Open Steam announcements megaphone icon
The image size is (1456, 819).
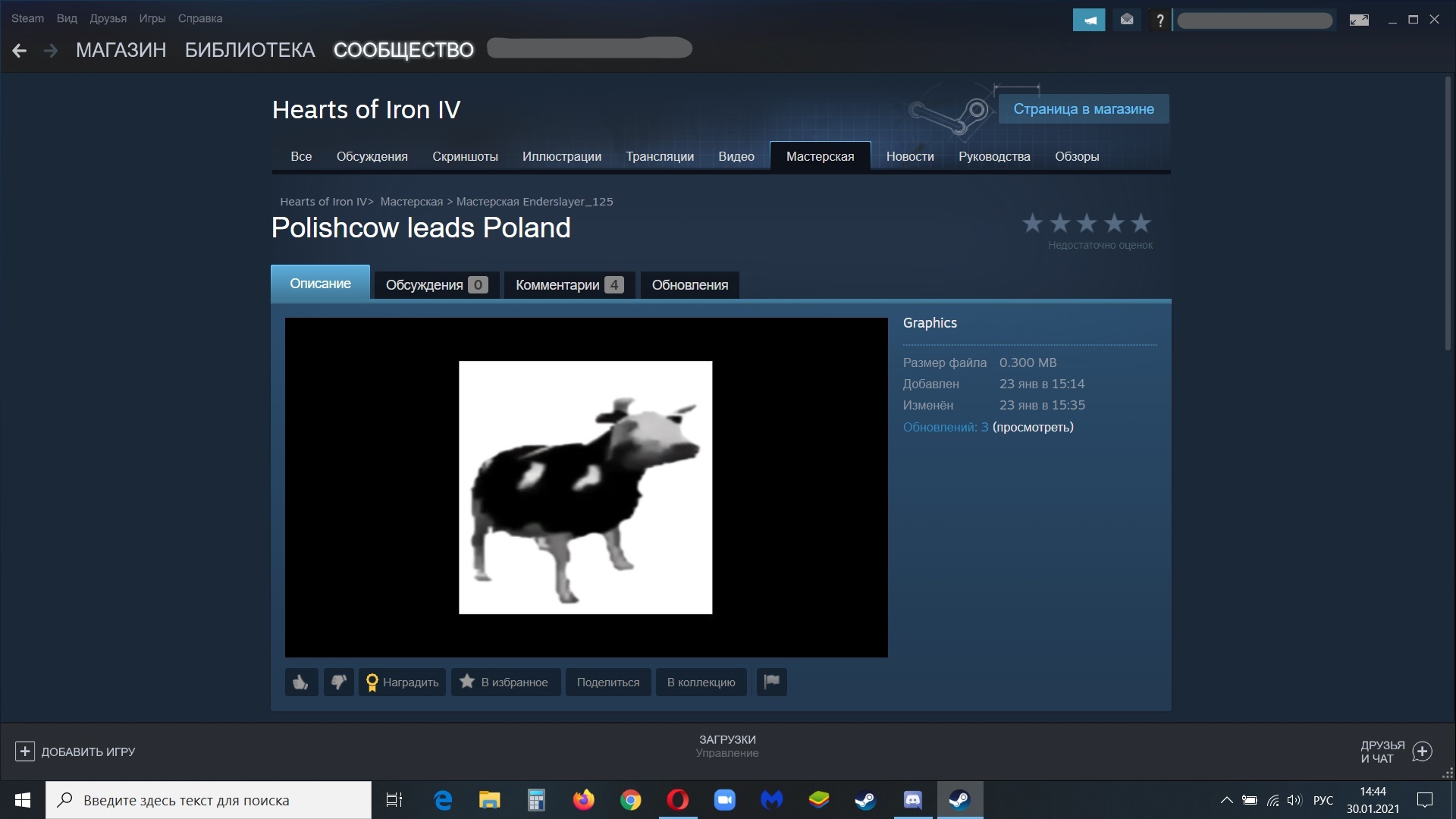(x=1088, y=20)
